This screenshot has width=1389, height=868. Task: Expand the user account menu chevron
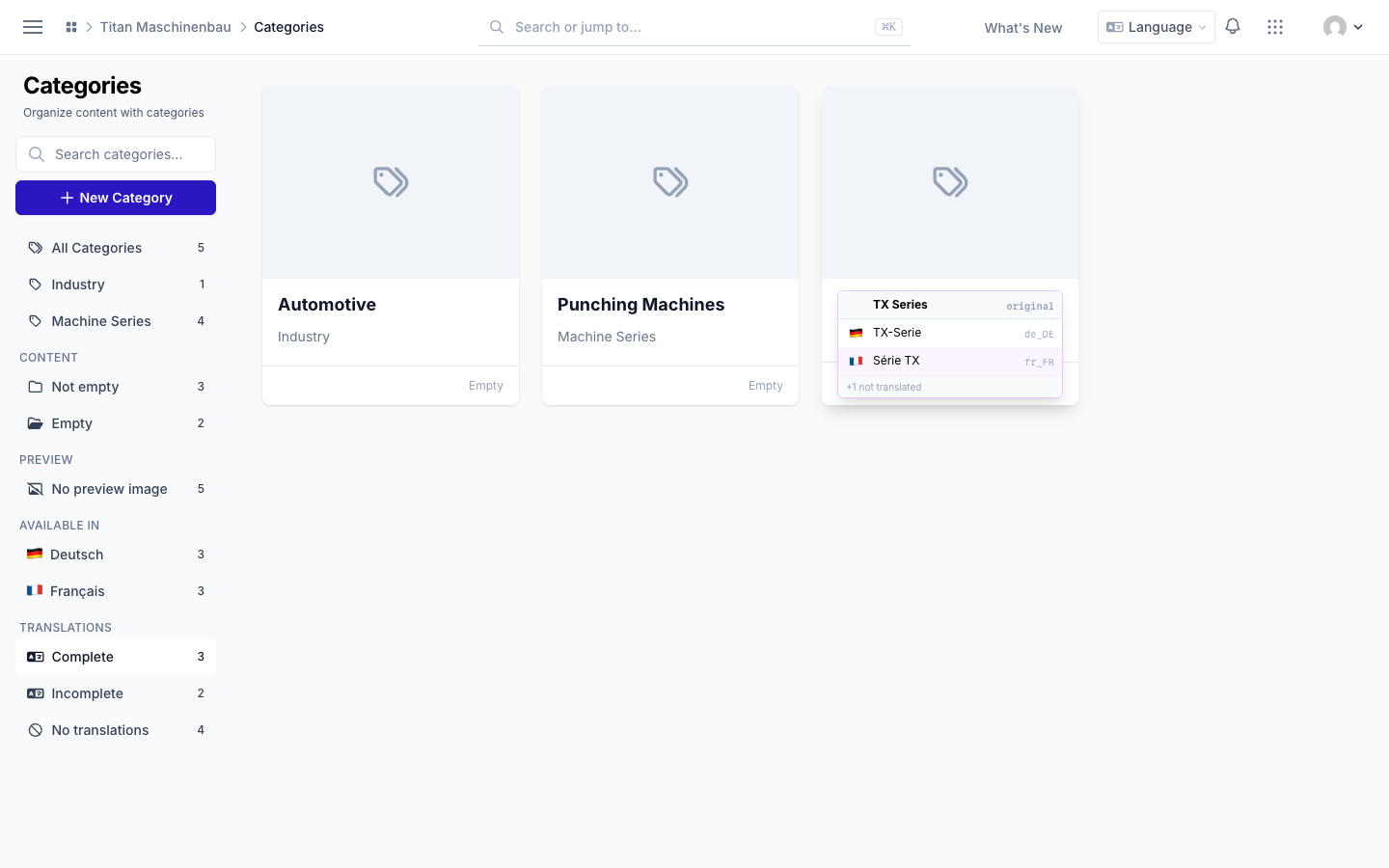pos(1358,27)
